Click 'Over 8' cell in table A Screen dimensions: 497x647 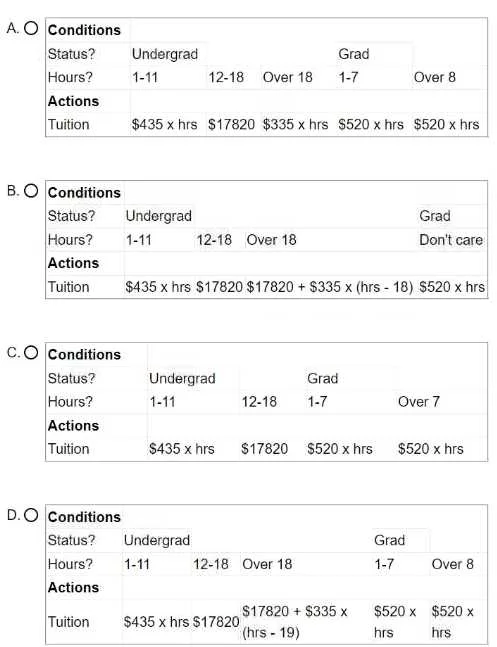(x=435, y=77)
